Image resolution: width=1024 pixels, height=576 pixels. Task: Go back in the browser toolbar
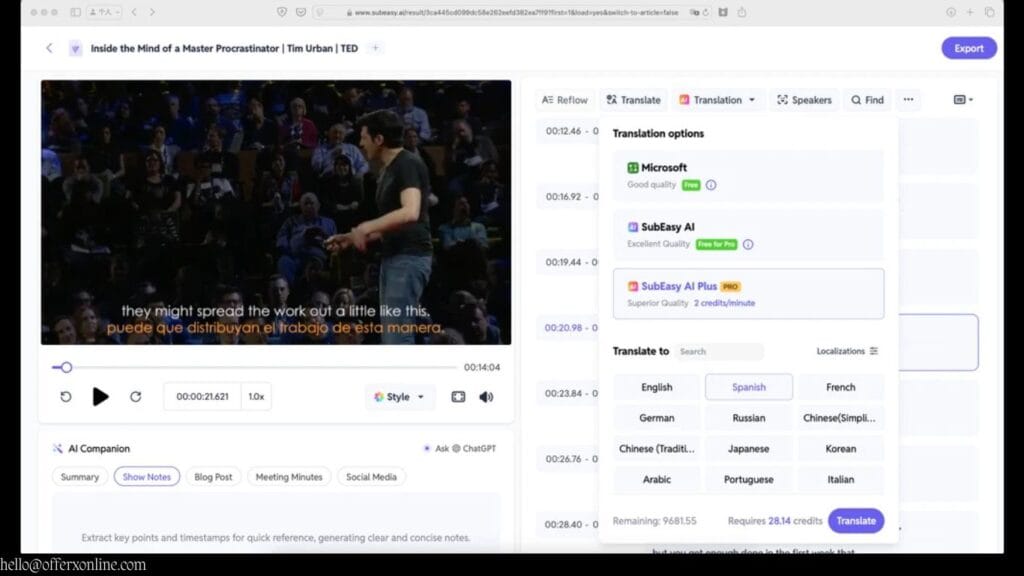(x=134, y=12)
